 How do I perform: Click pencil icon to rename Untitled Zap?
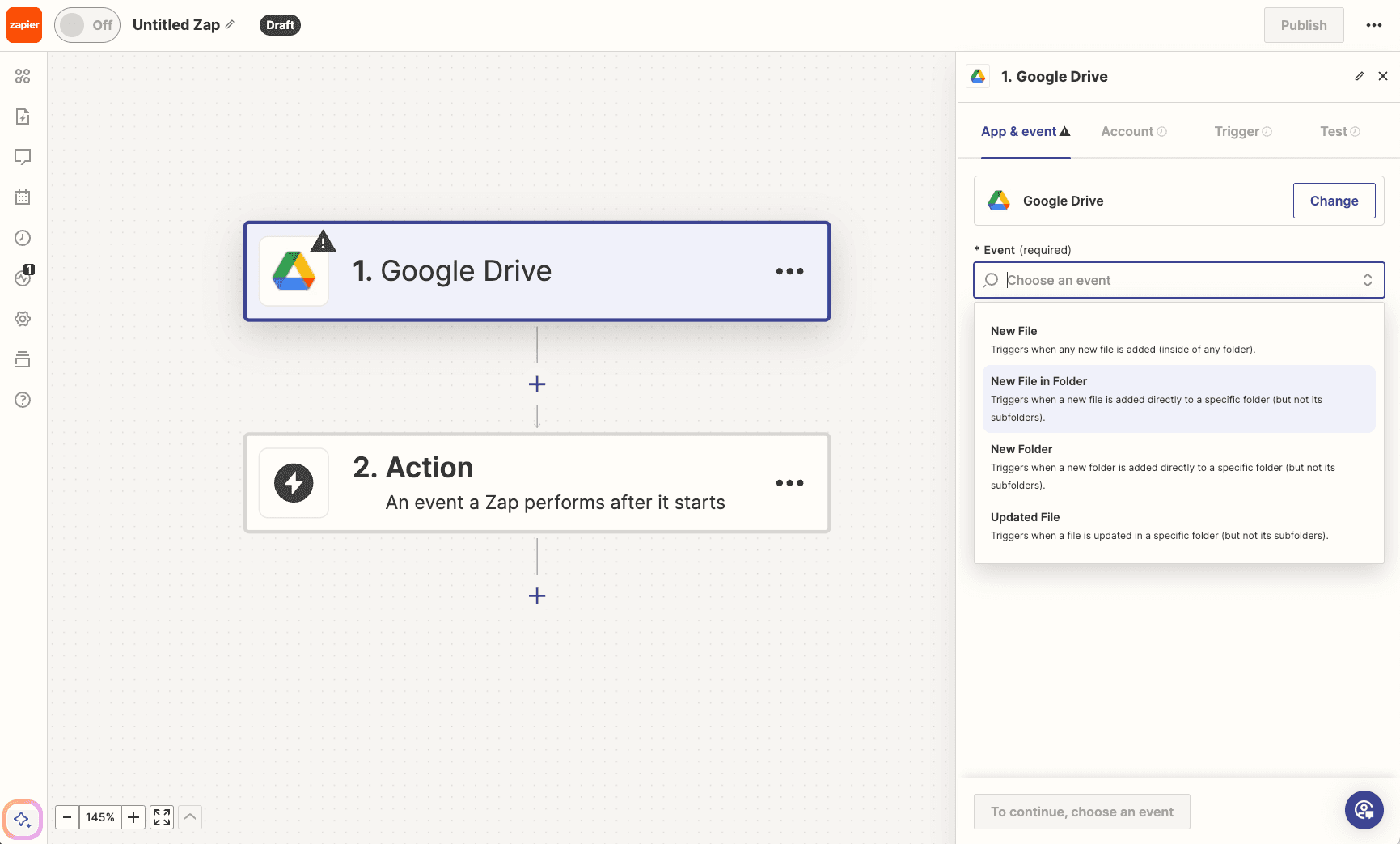pos(231,25)
